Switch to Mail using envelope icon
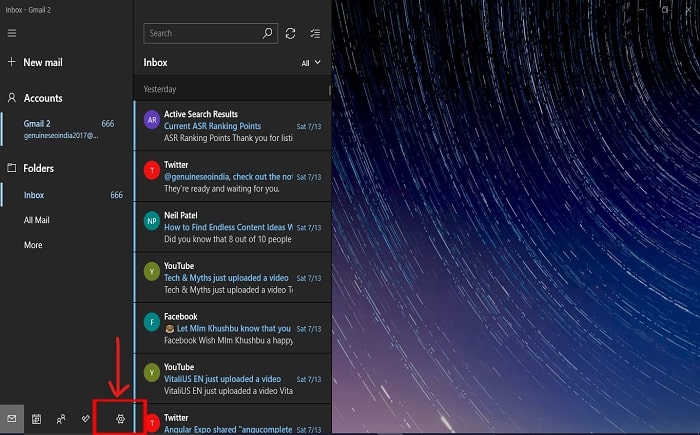700x435 pixels. click(12, 418)
